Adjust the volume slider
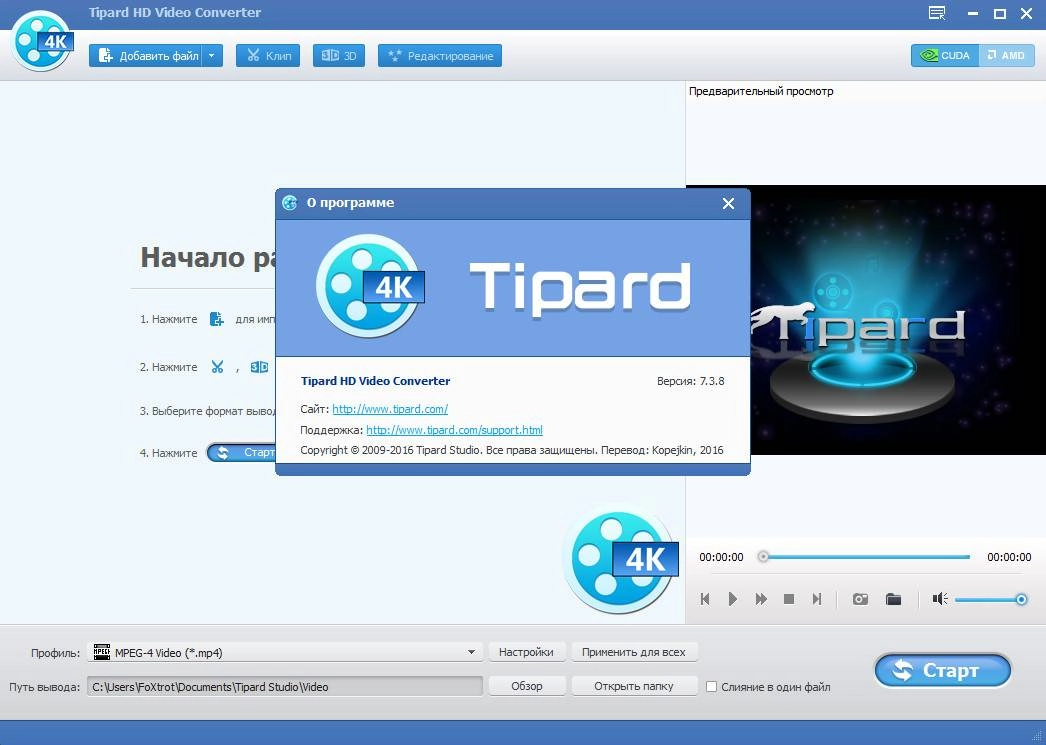This screenshot has height=745, width=1046. pyautogui.click(x=991, y=600)
